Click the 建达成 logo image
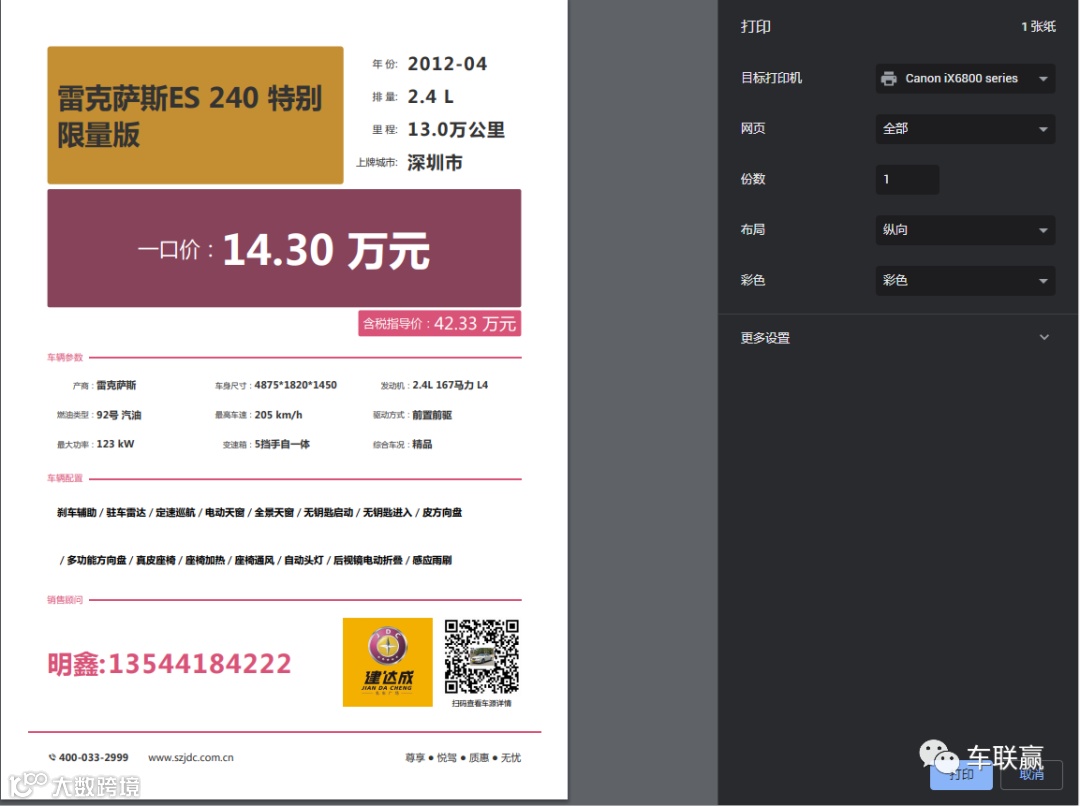1080x806 pixels. pyautogui.click(x=388, y=662)
